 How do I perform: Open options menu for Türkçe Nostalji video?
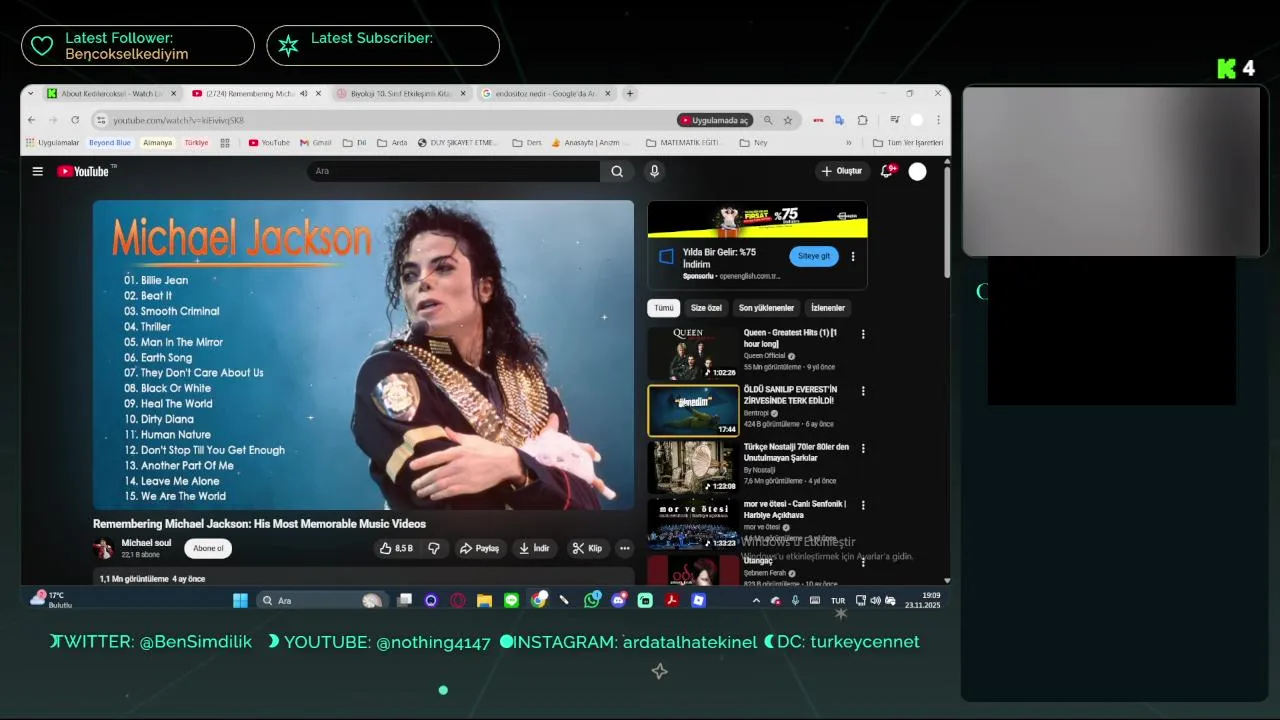point(863,448)
